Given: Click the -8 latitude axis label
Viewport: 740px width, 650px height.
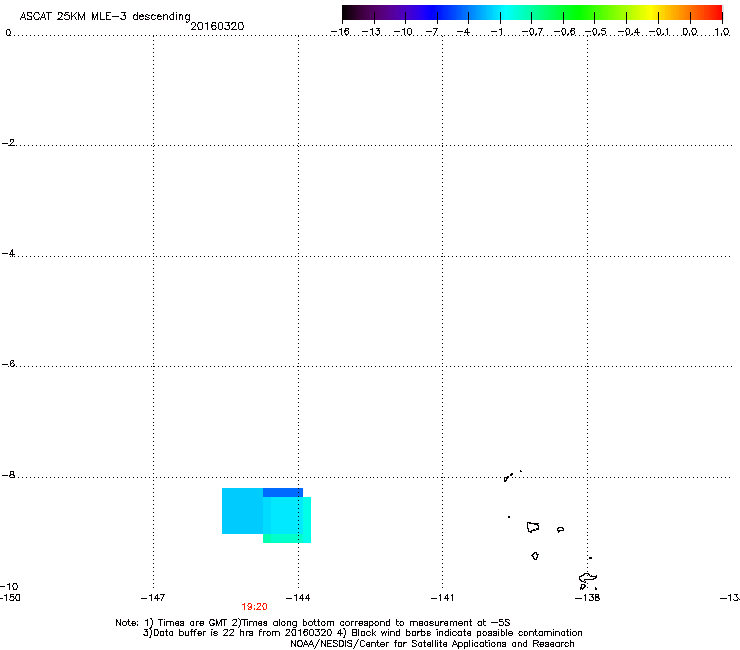Looking at the screenshot, I should tap(8, 475).
